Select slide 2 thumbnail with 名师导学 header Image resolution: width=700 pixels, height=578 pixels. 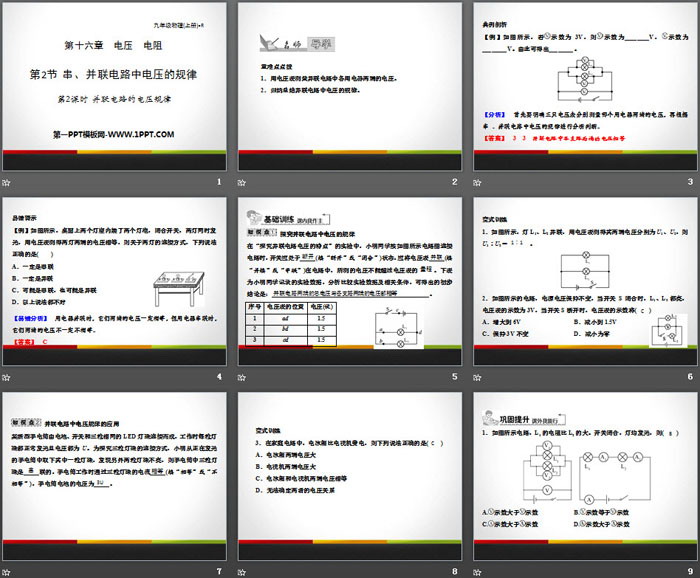pyautogui.click(x=350, y=87)
